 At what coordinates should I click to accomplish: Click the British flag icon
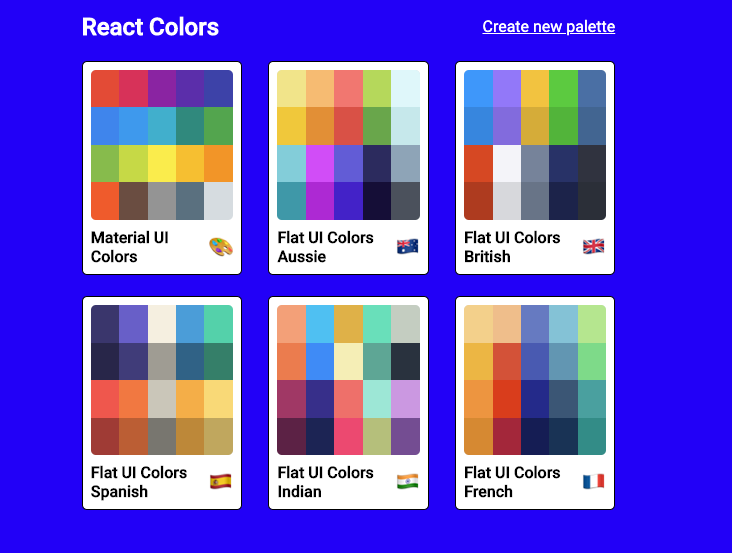tap(594, 246)
